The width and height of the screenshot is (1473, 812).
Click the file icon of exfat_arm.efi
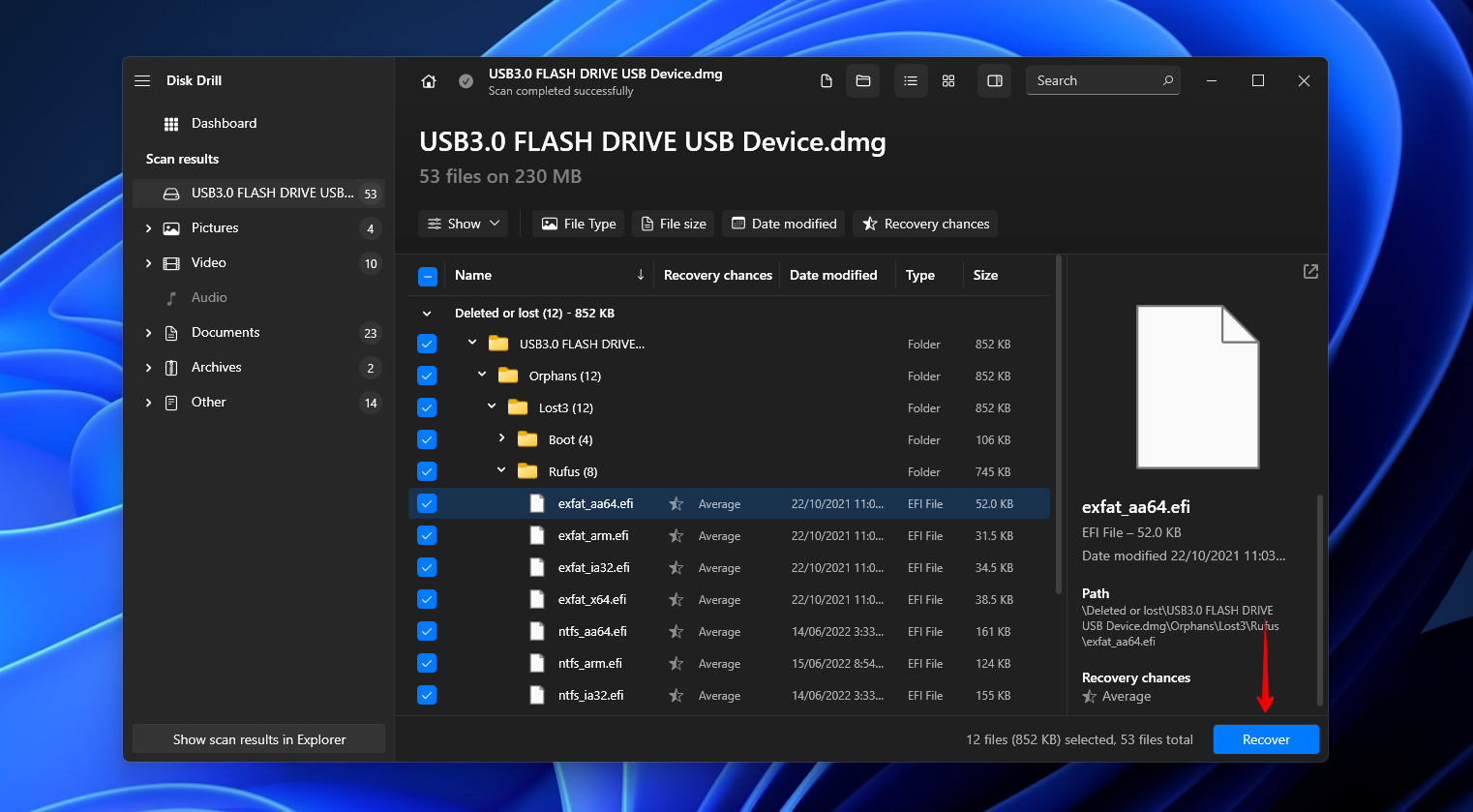pos(537,535)
